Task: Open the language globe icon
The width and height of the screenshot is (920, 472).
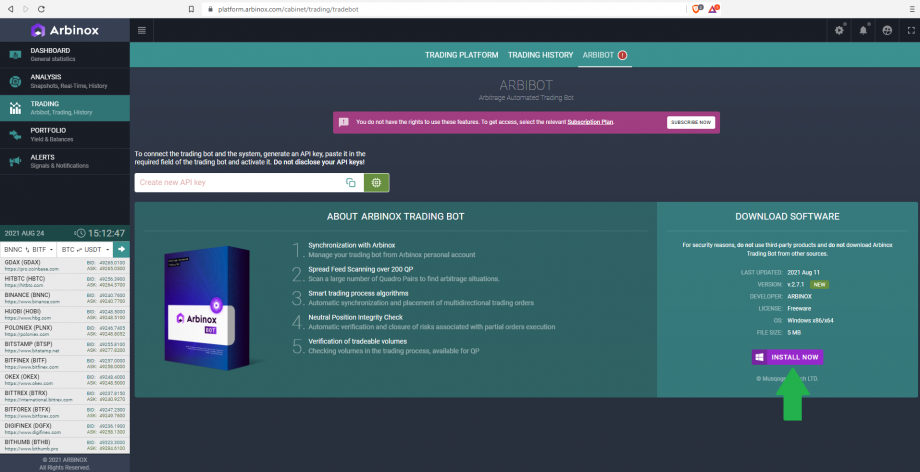Action: click(x=887, y=30)
